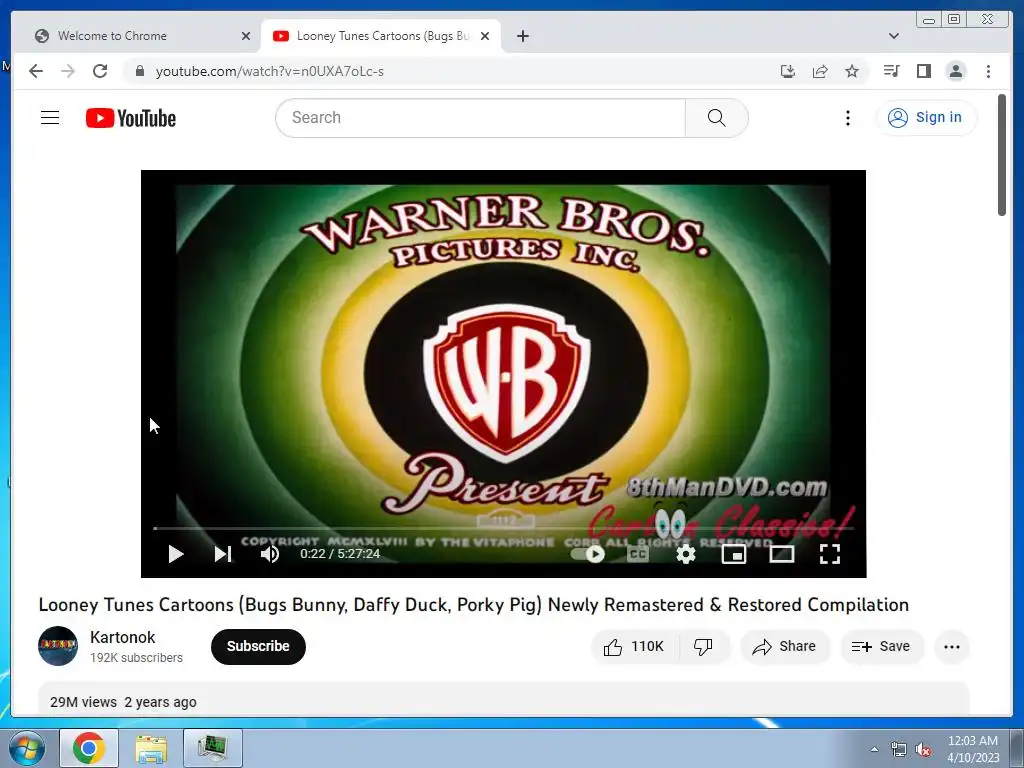This screenshot has height=768, width=1024.
Task: Click the muted volume tray icon
Action: coord(923,749)
